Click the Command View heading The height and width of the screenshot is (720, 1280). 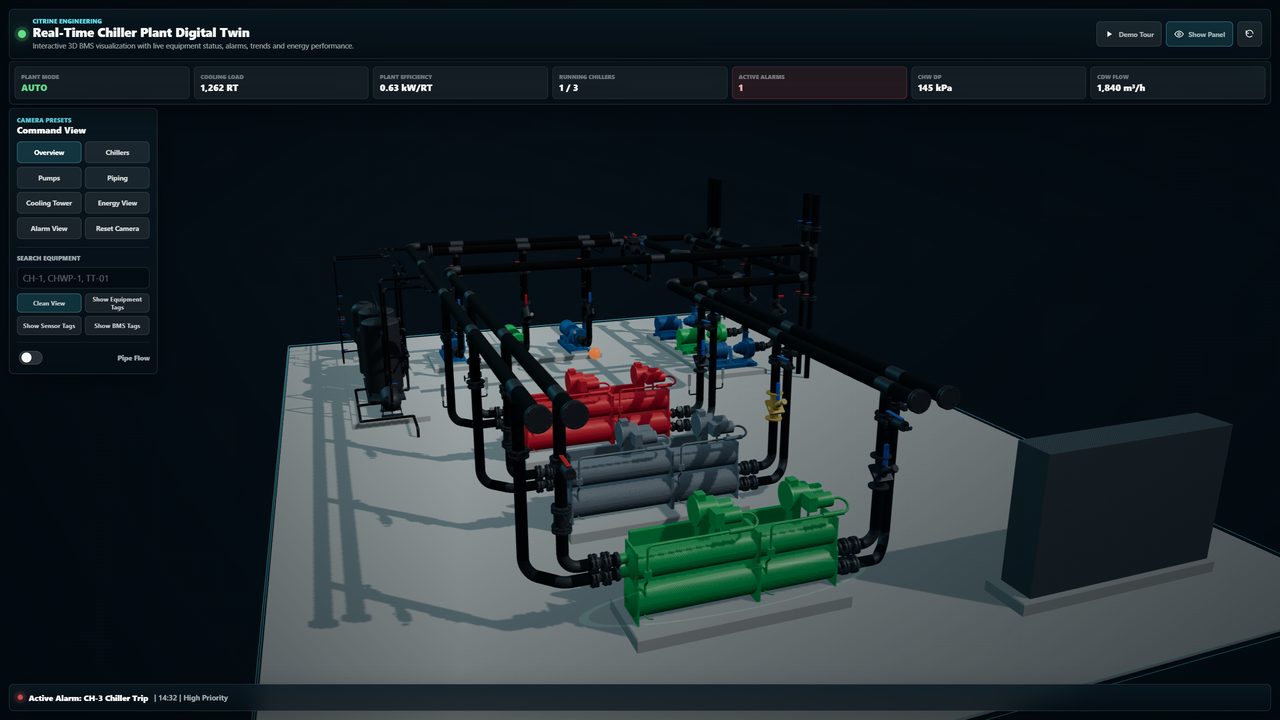coord(51,131)
